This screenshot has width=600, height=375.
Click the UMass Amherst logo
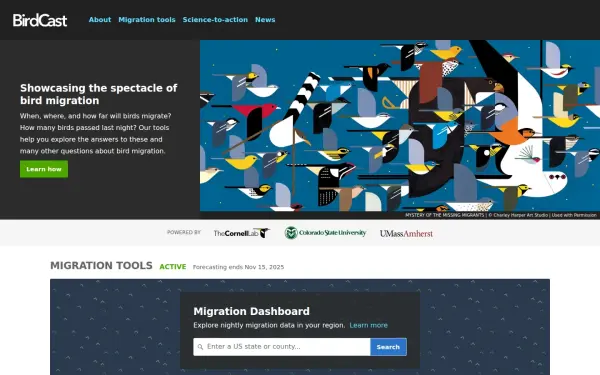(x=406, y=233)
